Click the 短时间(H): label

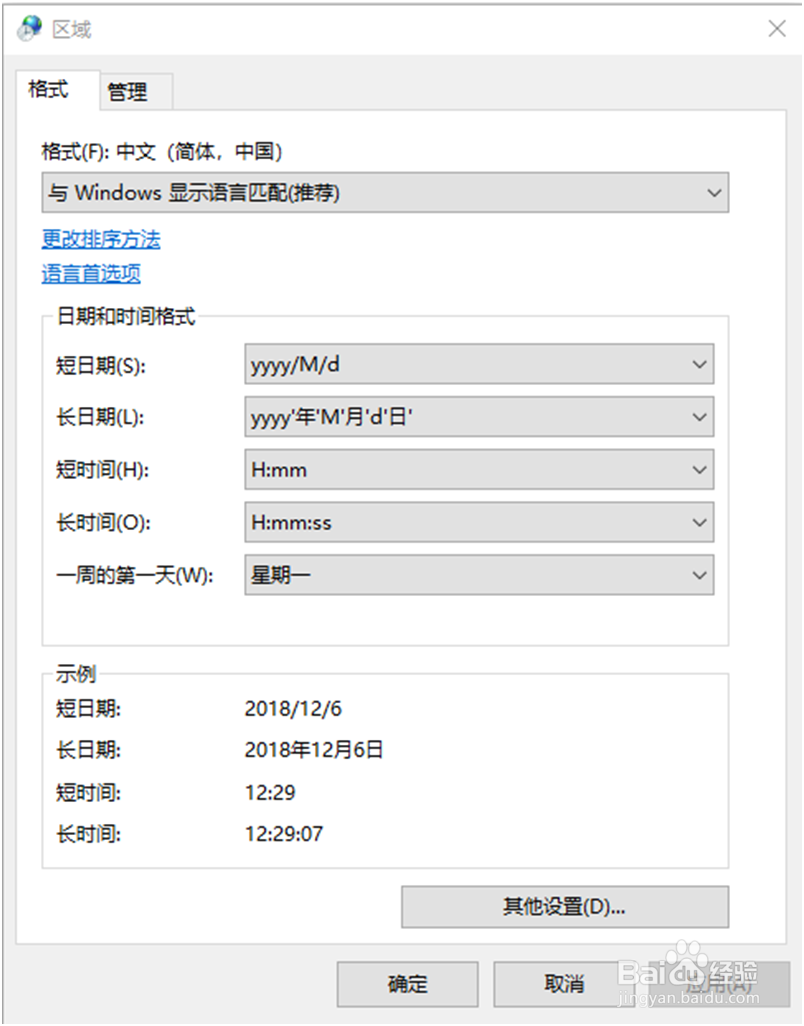point(102,470)
